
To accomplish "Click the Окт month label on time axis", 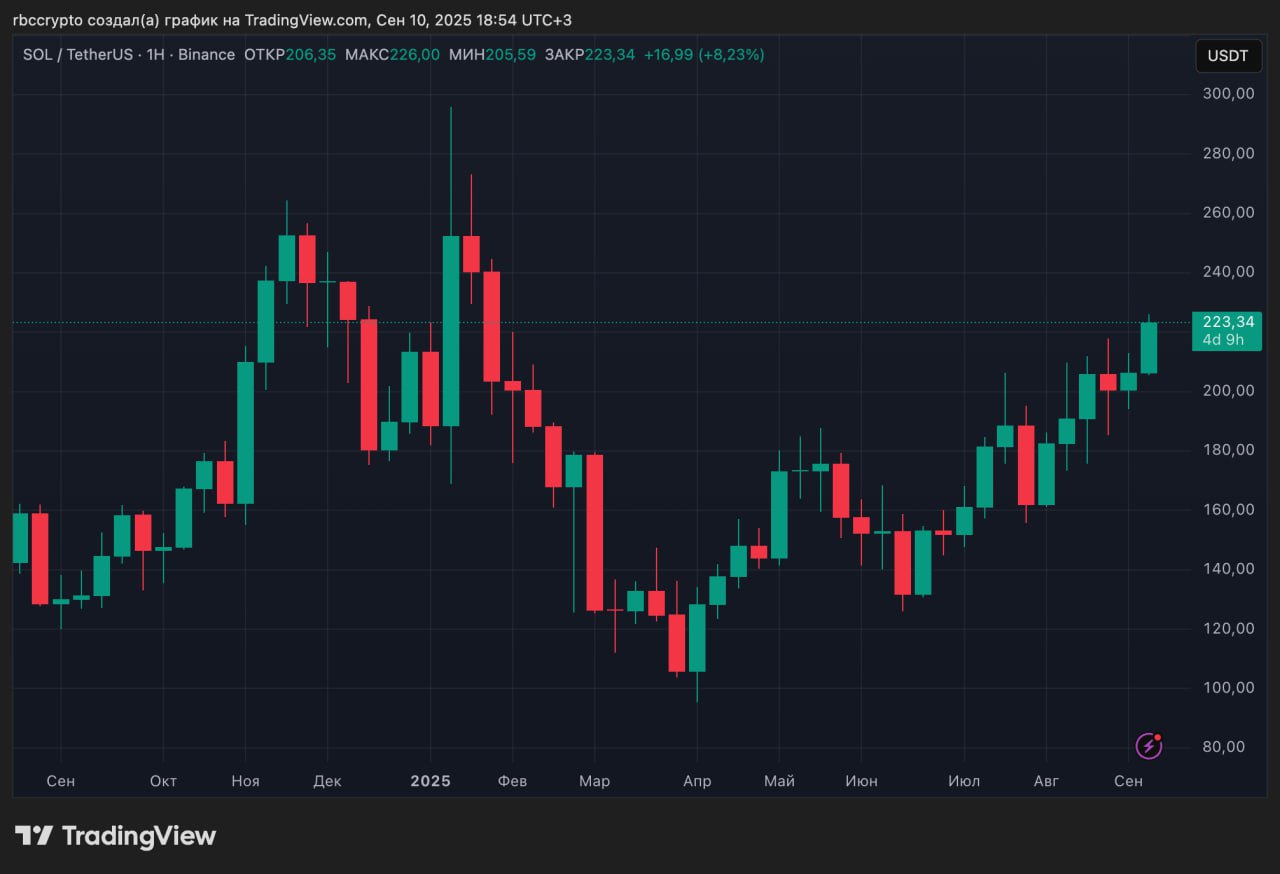I will [163, 781].
